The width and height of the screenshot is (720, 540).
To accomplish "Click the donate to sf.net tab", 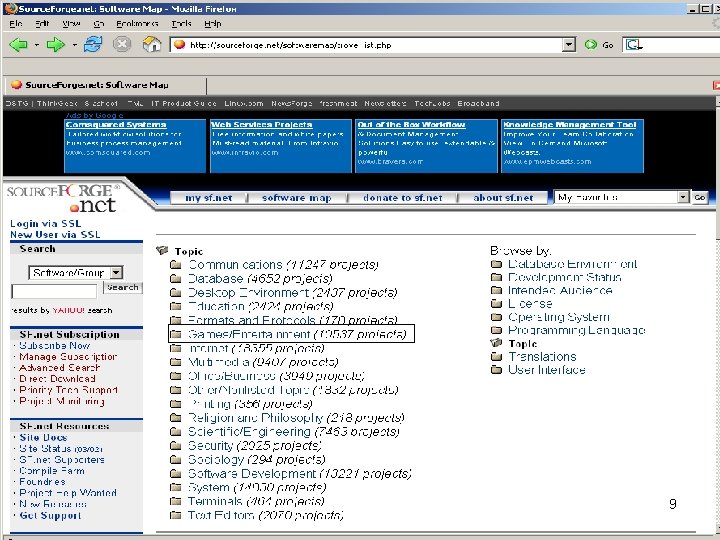I will pos(403,198).
